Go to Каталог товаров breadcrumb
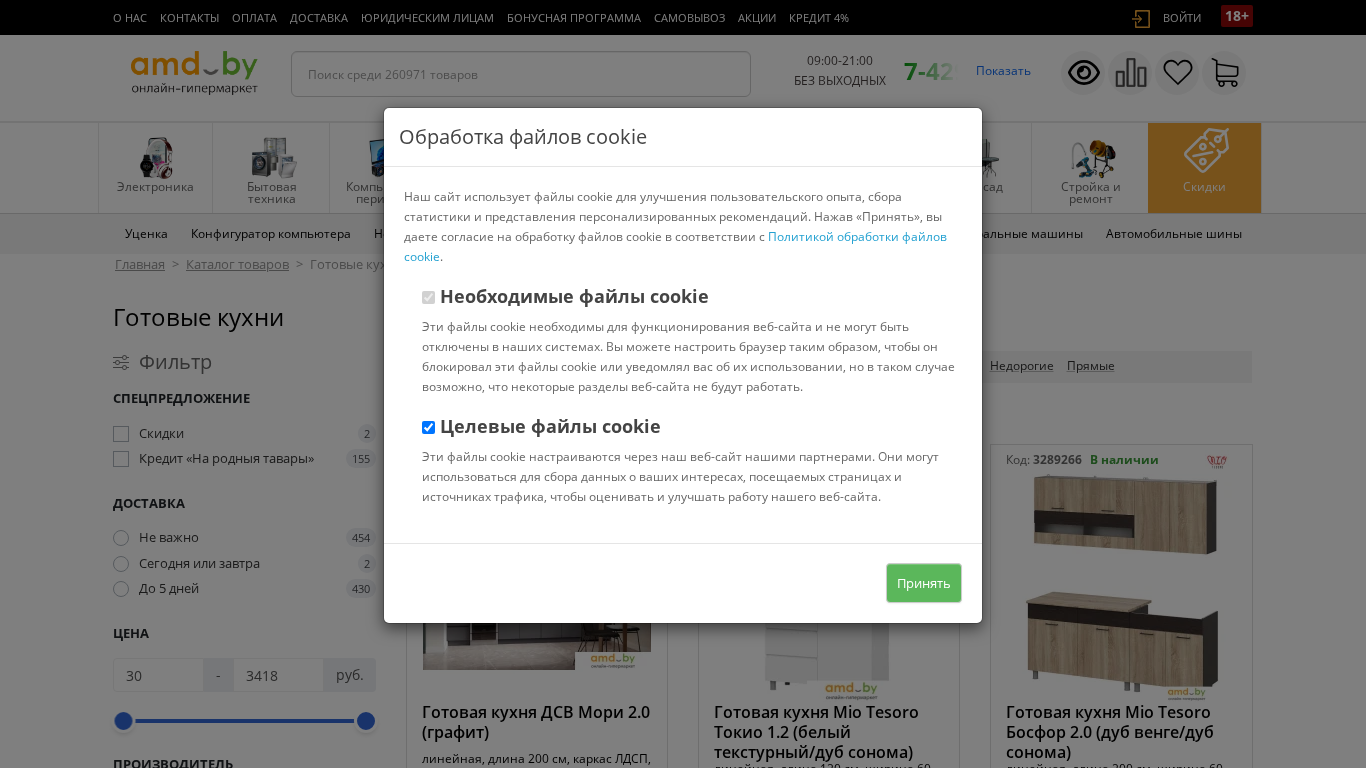 click(237, 265)
